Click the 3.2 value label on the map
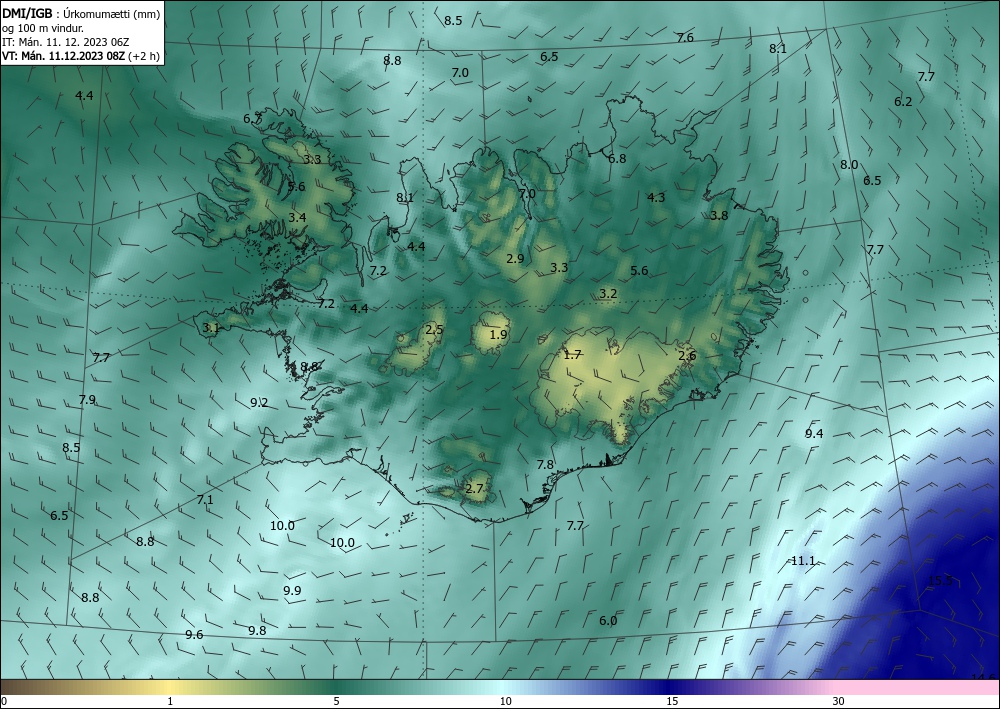Screen dimensions: 1000x709 pyautogui.click(x=608, y=293)
